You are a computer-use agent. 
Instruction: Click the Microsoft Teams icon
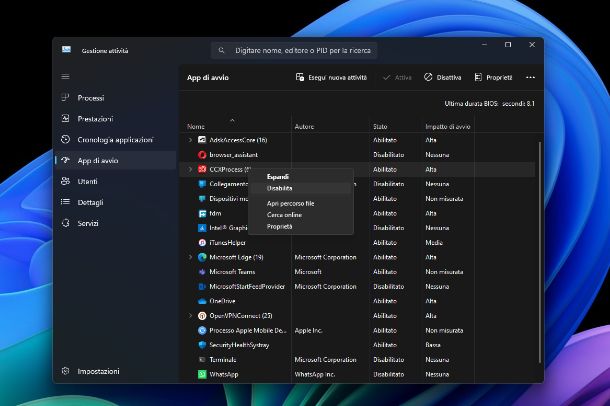coord(202,272)
